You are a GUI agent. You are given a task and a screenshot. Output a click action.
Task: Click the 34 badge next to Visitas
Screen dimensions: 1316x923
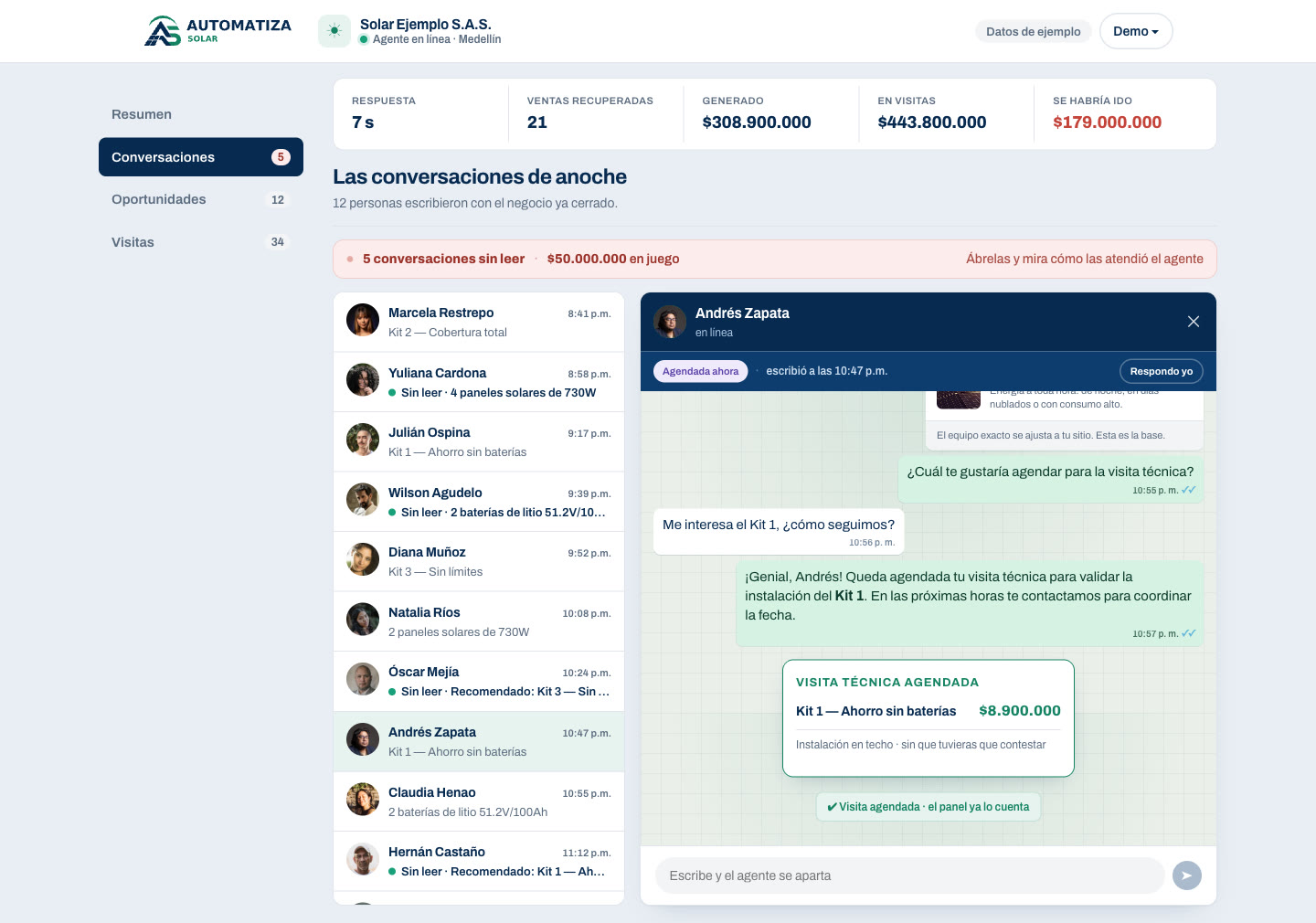278,242
